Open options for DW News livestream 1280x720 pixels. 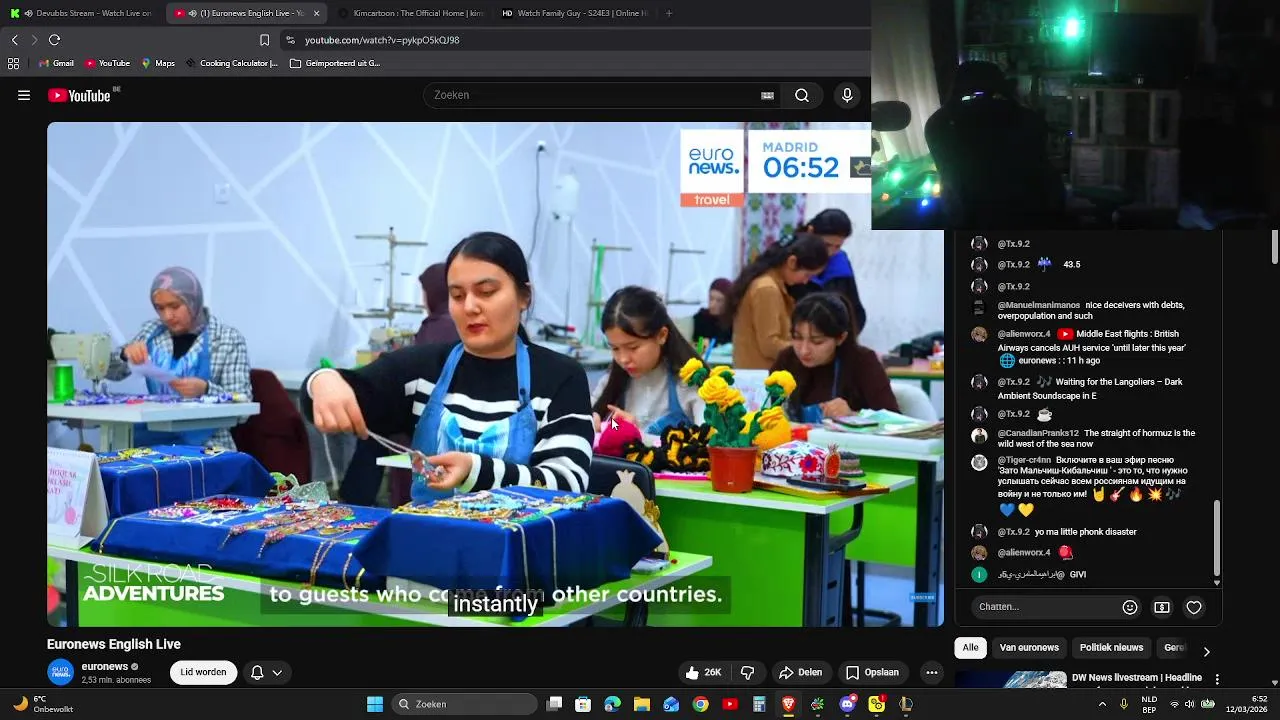[1217, 680]
